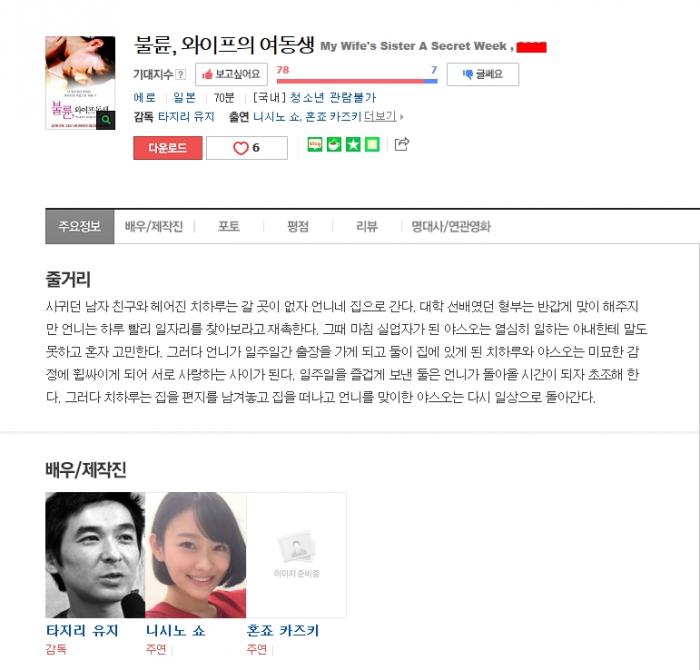The height and width of the screenshot is (670, 700).
Task: Toggle the heart like button
Action: (x=247, y=148)
